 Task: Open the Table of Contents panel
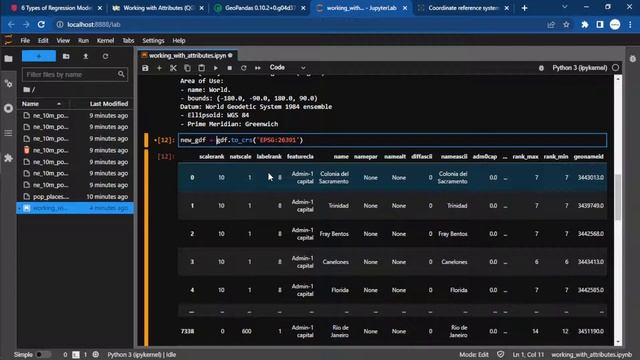[x=8, y=133]
